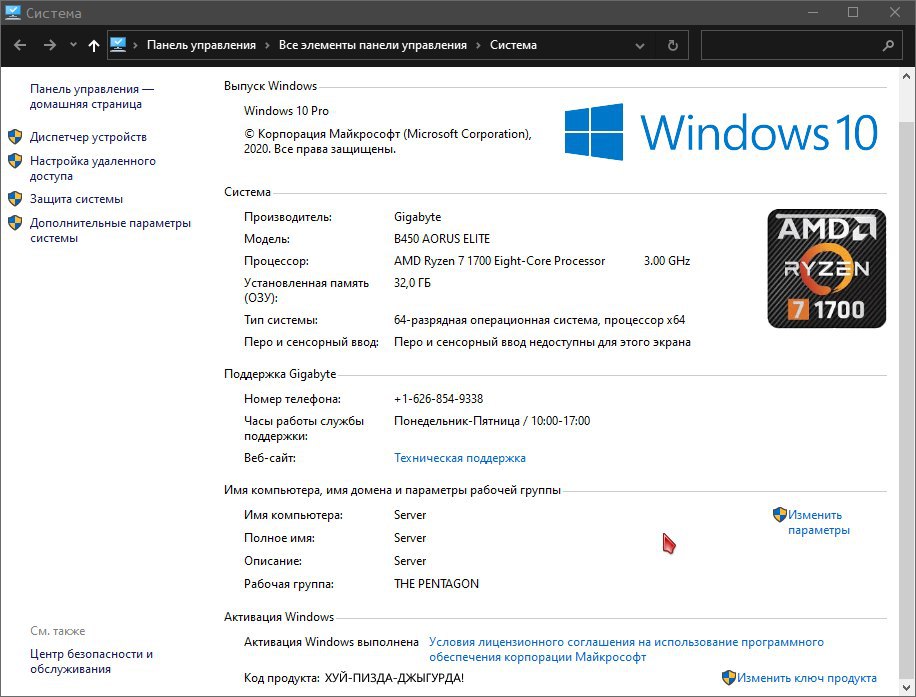Select the phone number +1-626-854-9338
The height and width of the screenshot is (697, 916).
tap(439, 399)
